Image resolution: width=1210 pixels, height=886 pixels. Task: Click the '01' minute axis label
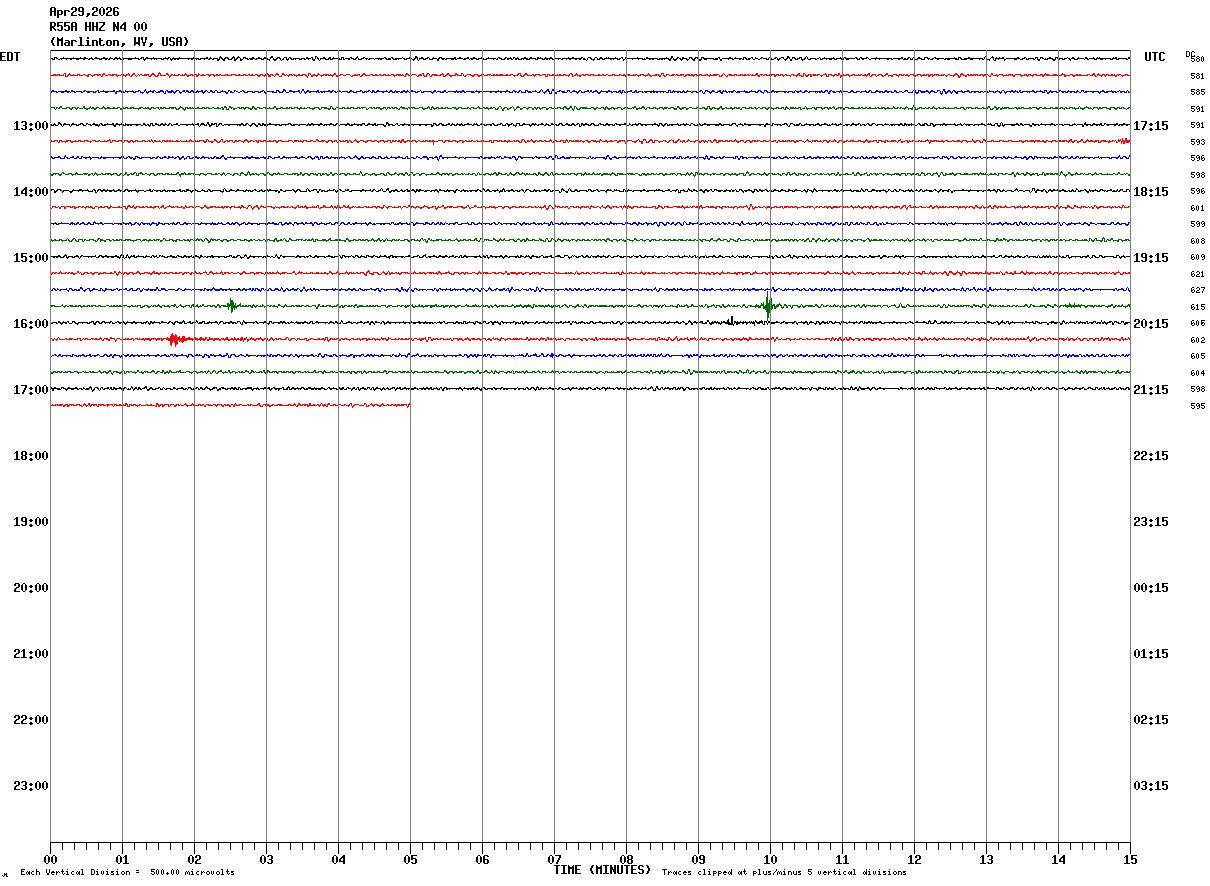(x=122, y=860)
